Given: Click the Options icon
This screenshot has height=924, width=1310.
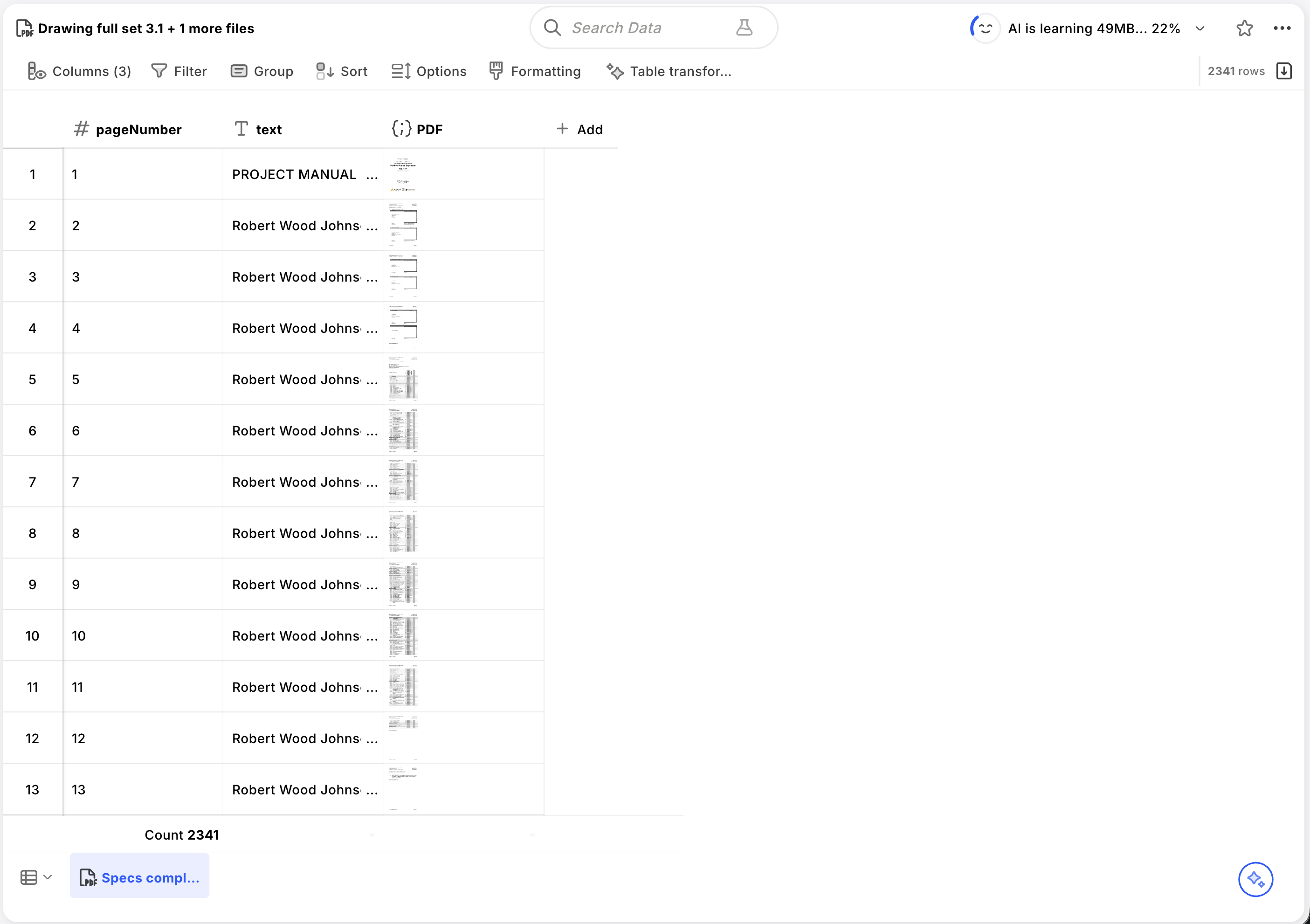Looking at the screenshot, I should [400, 71].
